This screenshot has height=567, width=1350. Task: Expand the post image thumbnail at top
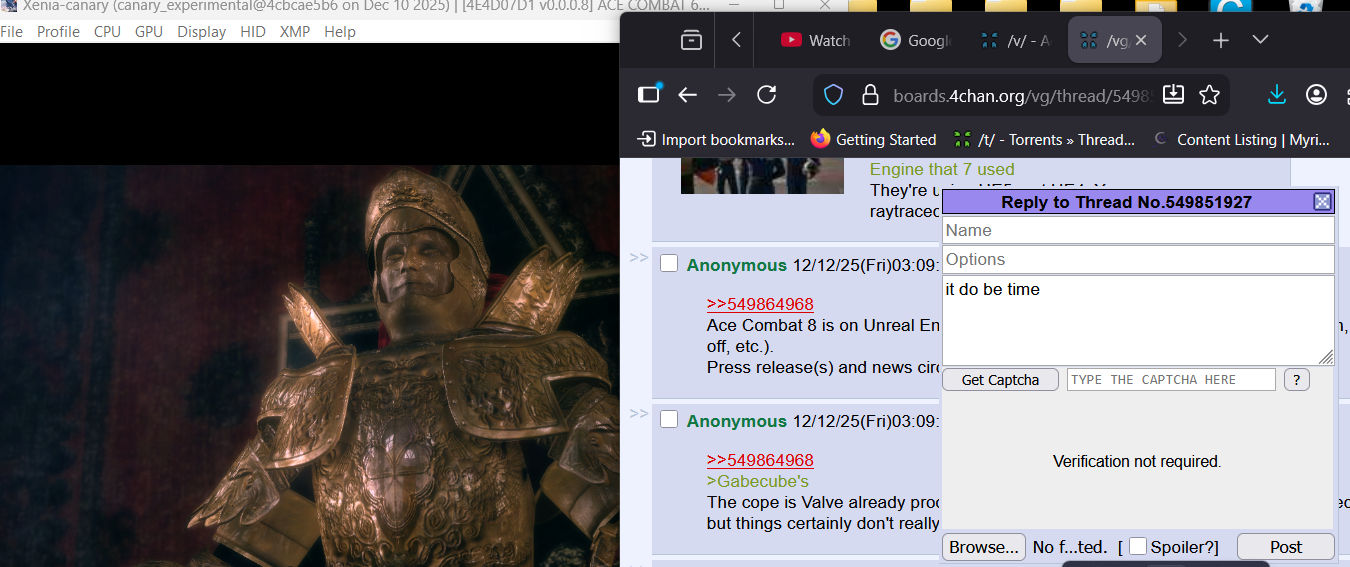(x=762, y=176)
